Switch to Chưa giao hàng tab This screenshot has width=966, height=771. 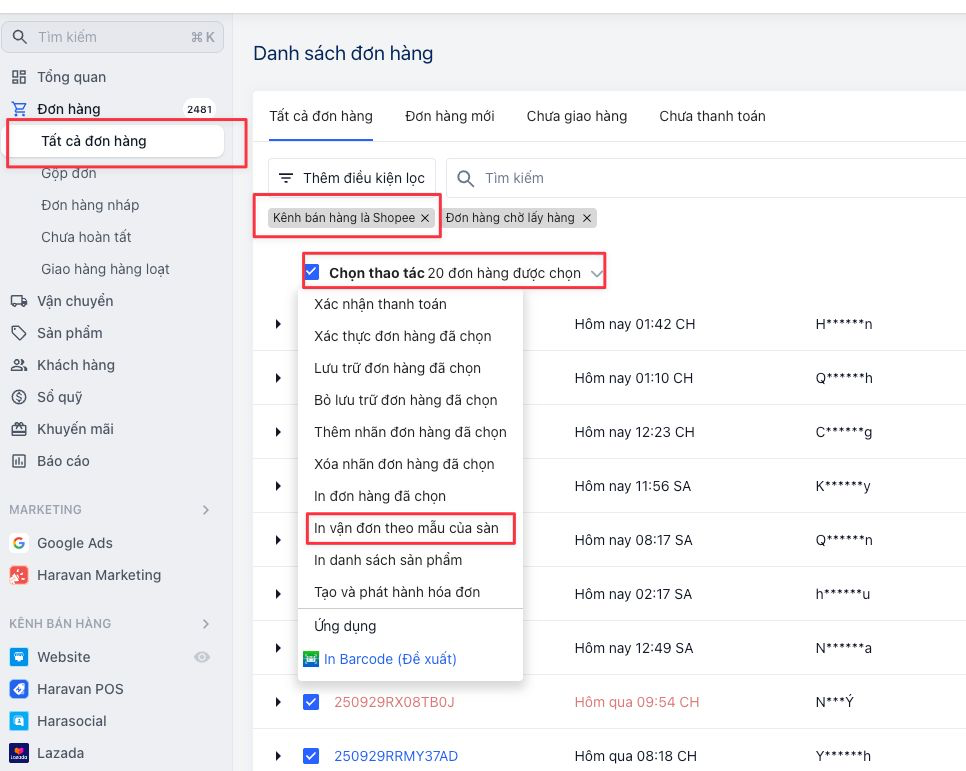(x=577, y=116)
